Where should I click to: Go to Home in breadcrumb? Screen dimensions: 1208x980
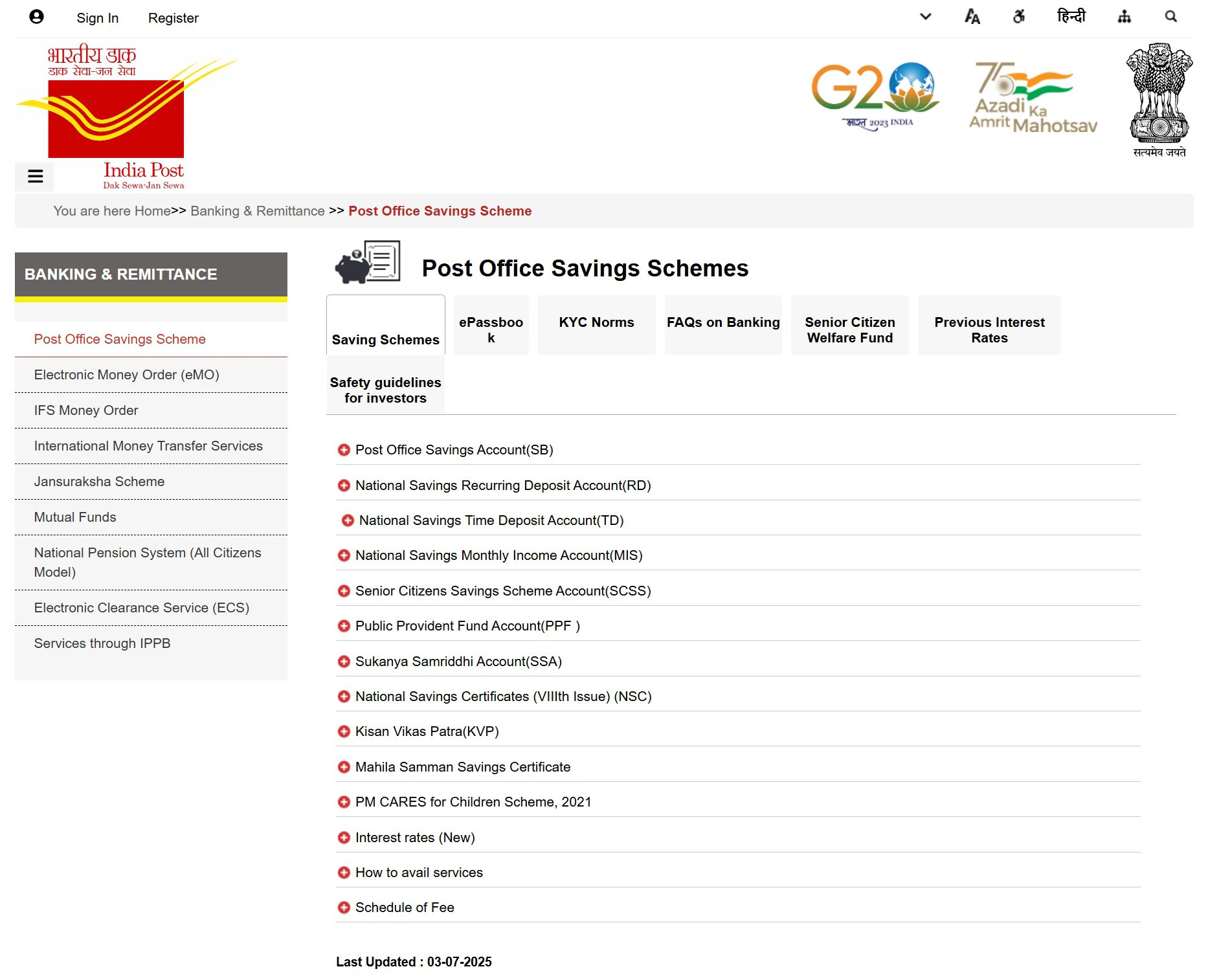click(x=153, y=211)
